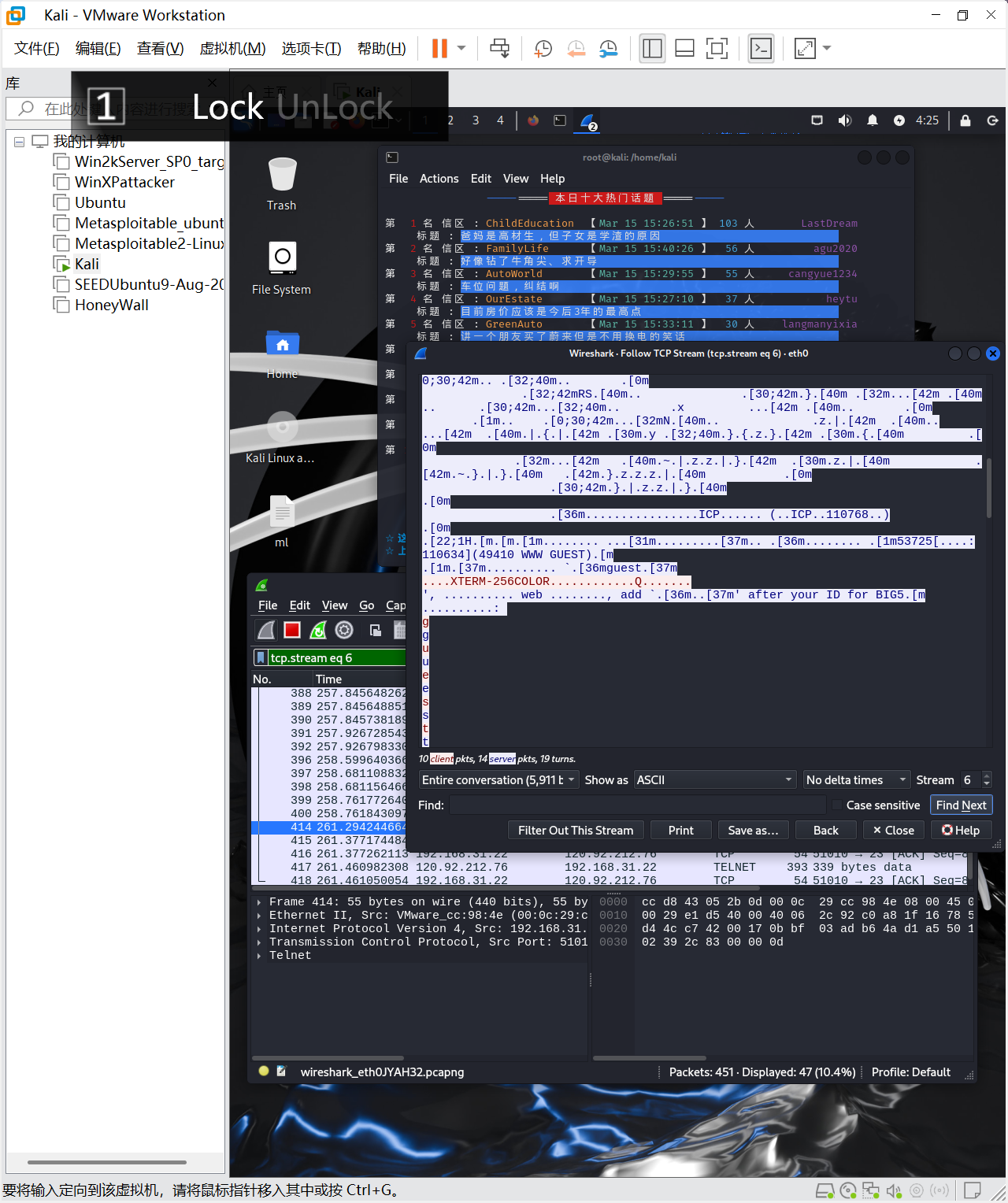Image resolution: width=1008 pixels, height=1203 pixels.
Task: Click the Back button in Follow Stream dialog
Action: pyautogui.click(x=825, y=831)
